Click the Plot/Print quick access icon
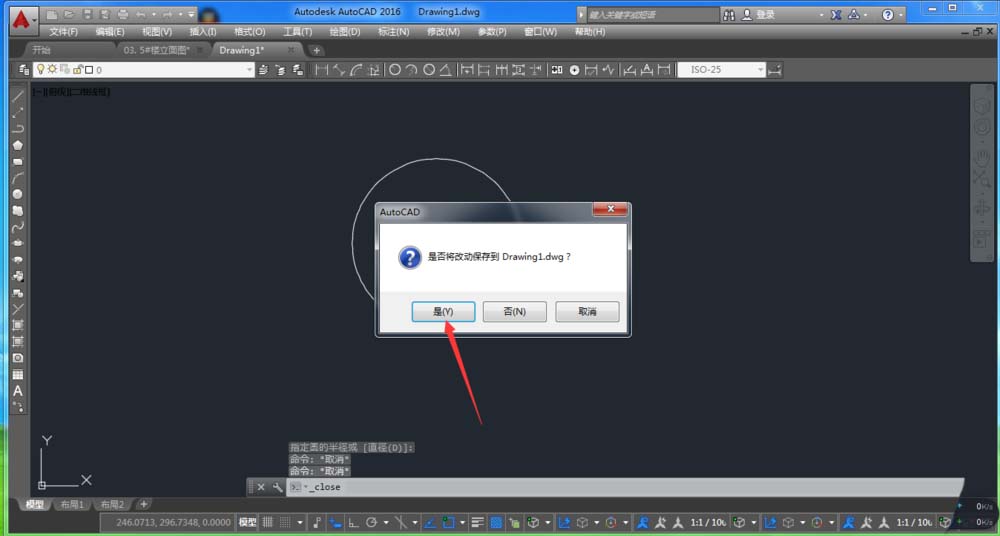Image resolution: width=1000 pixels, height=536 pixels. tap(123, 14)
